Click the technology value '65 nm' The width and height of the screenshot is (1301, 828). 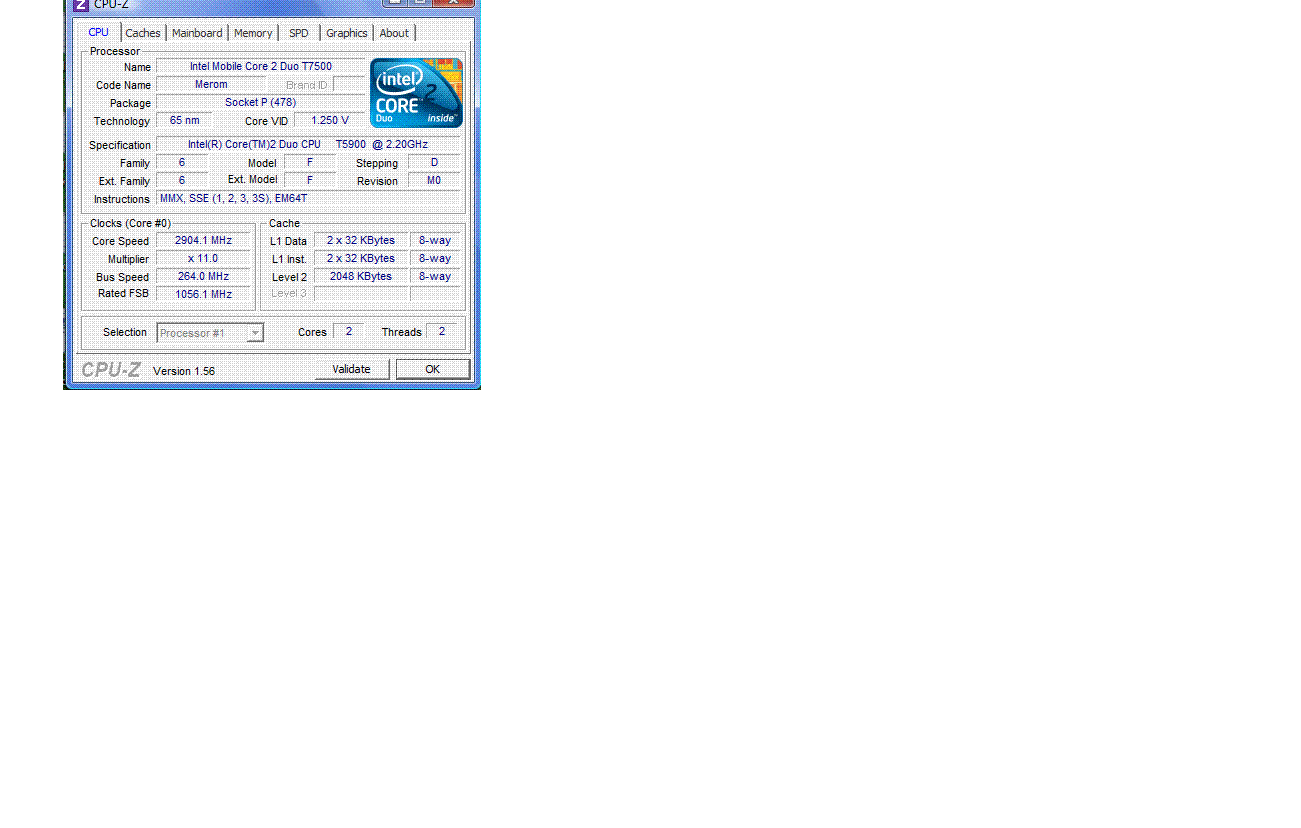[x=184, y=121]
